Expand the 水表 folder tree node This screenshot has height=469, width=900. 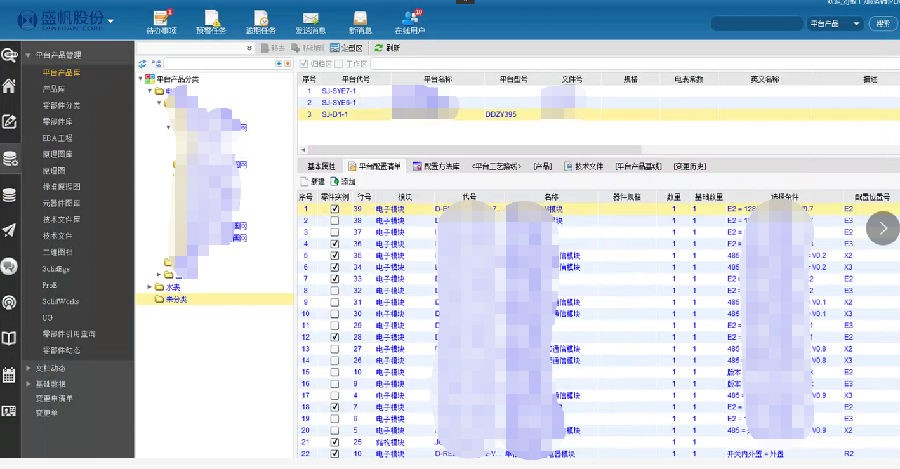[148, 287]
